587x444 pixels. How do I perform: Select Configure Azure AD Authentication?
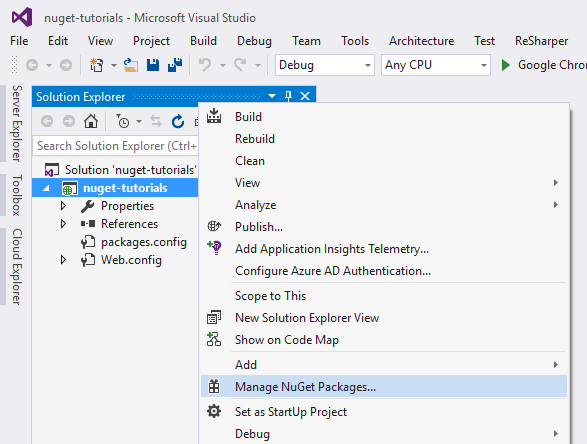(x=384, y=271)
